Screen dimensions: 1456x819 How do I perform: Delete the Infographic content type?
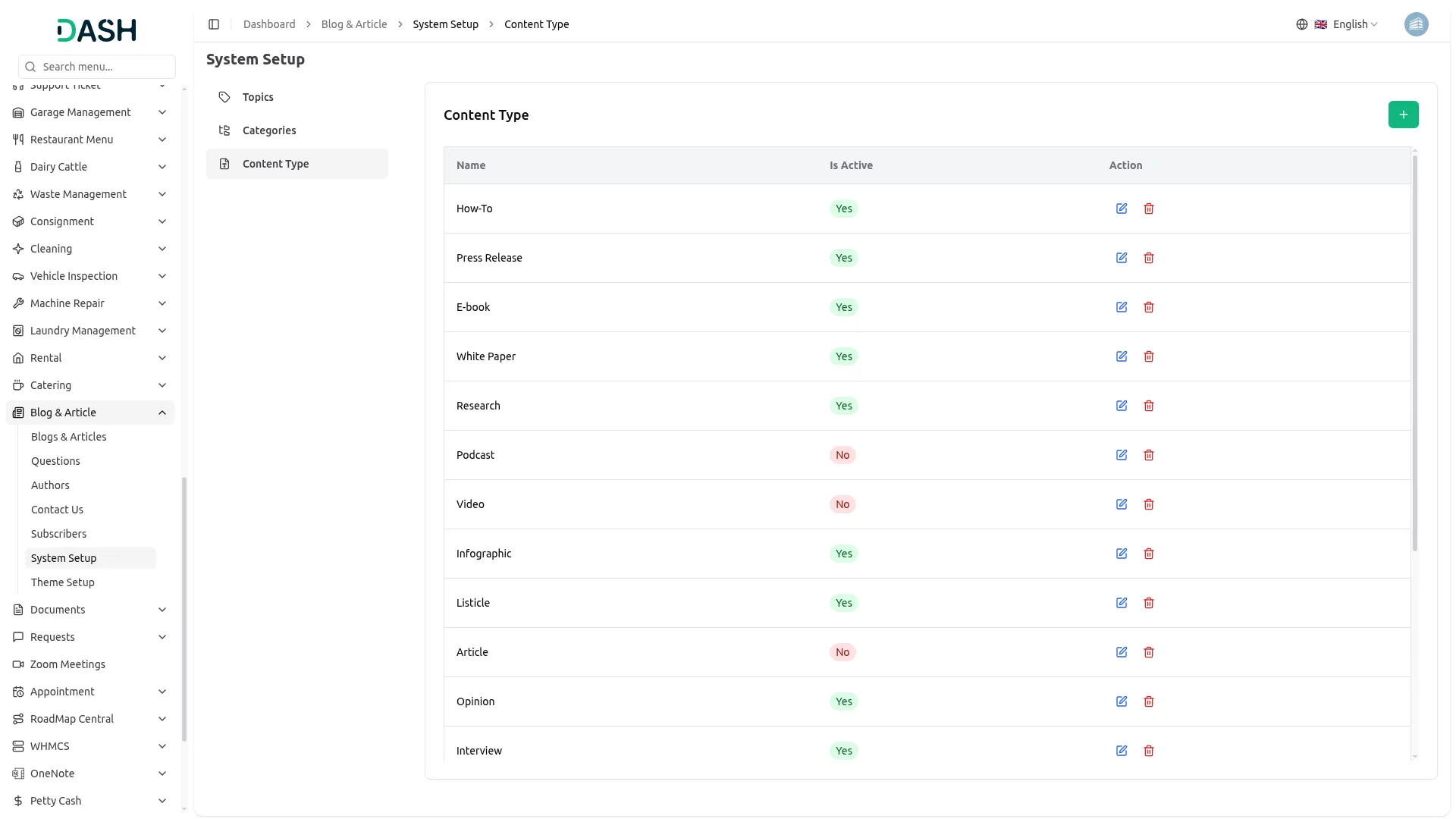pos(1149,554)
